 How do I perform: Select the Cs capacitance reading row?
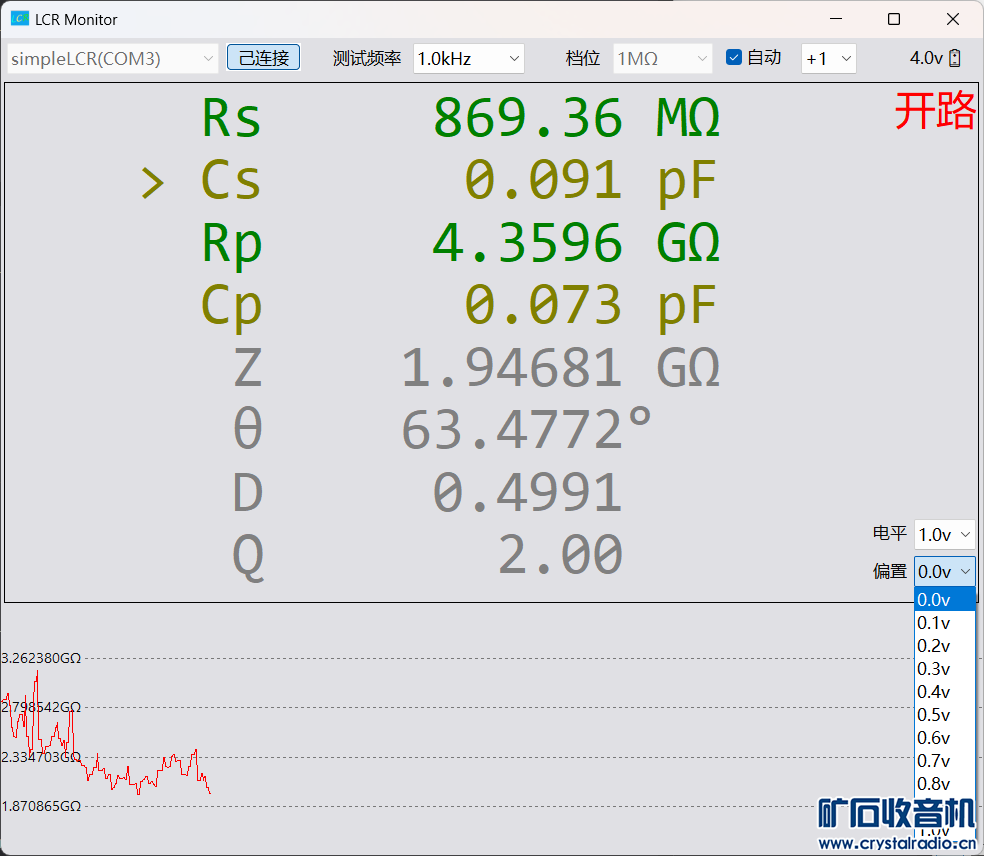click(460, 181)
